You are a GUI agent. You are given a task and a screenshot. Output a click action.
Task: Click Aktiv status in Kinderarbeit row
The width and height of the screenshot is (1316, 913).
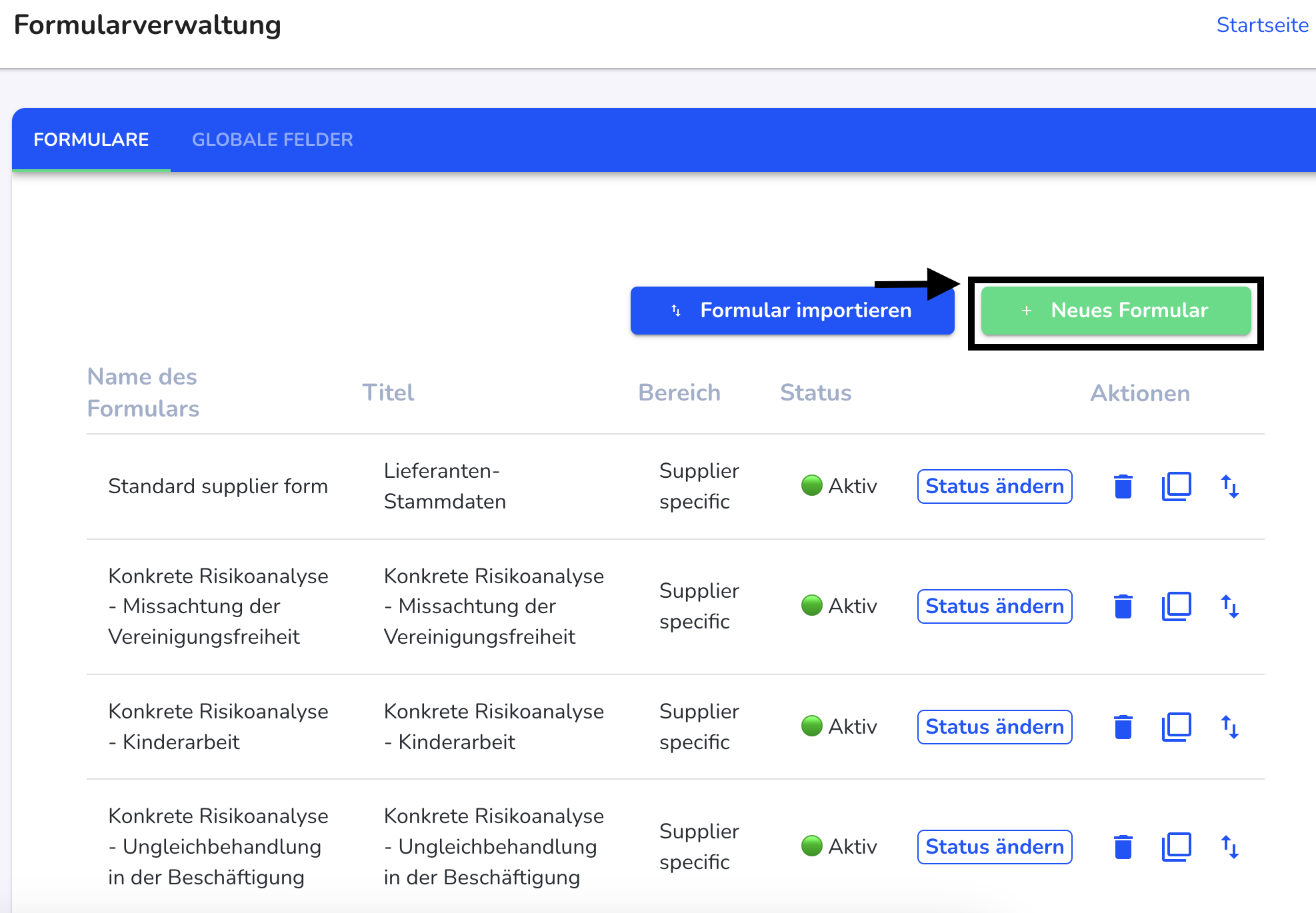pyautogui.click(x=839, y=727)
